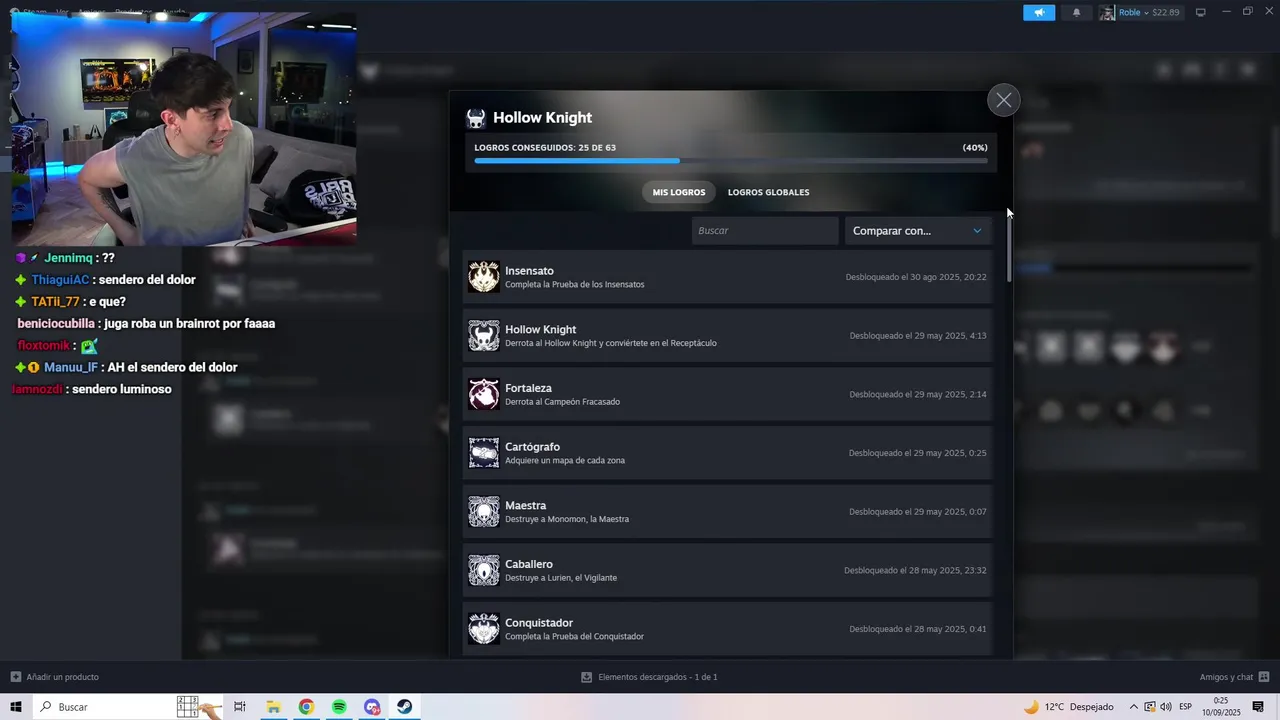Click the Insensato achievement icon
The width and height of the screenshot is (1280, 720).
pos(484,277)
